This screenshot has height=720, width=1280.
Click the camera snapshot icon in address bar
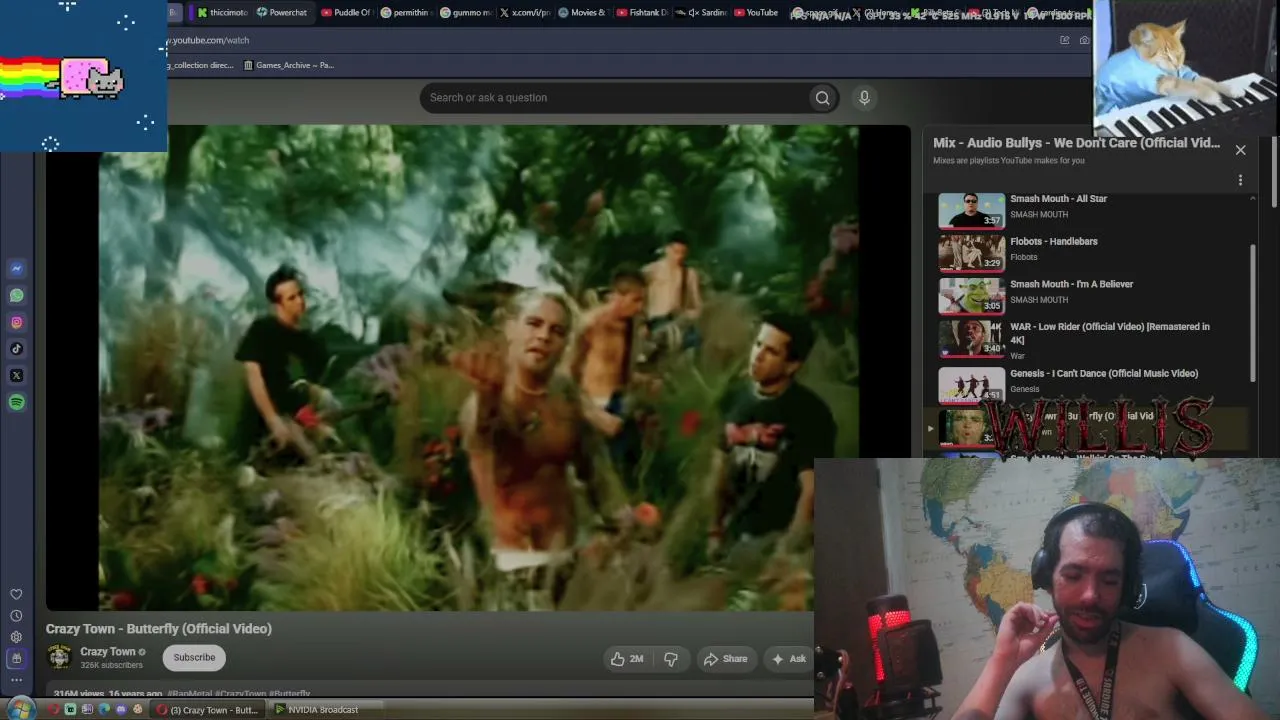[1084, 40]
